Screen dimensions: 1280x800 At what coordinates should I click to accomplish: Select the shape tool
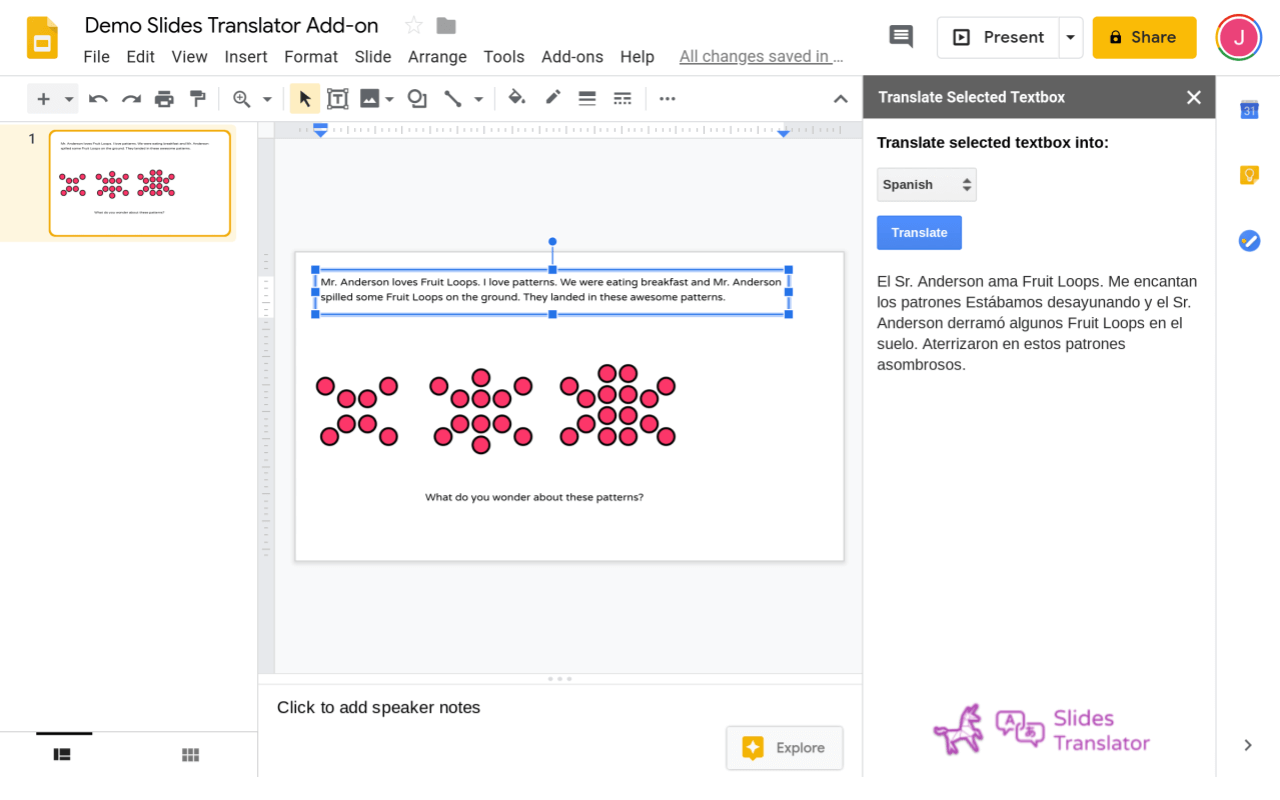pos(417,98)
